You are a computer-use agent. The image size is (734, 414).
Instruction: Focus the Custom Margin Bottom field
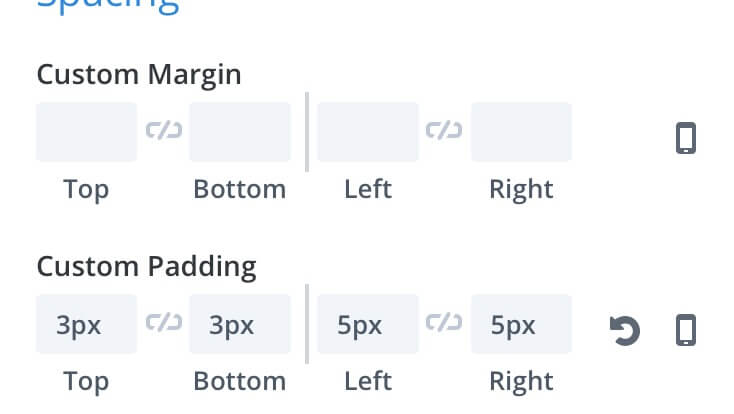pyautogui.click(x=240, y=132)
